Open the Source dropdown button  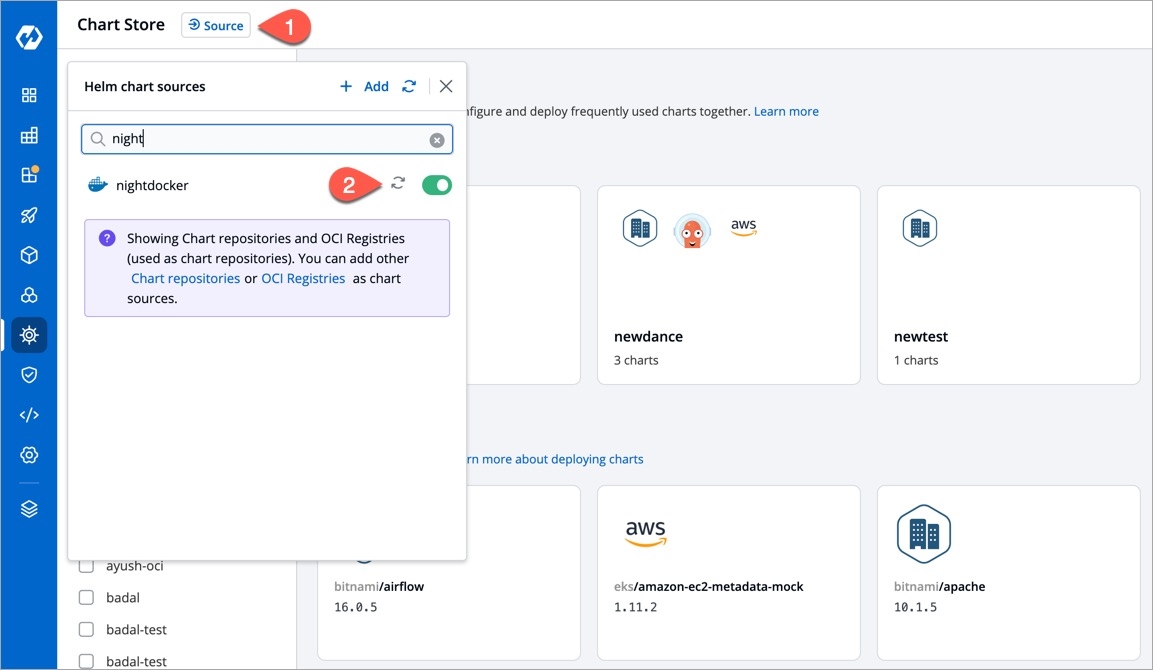click(x=215, y=26)
